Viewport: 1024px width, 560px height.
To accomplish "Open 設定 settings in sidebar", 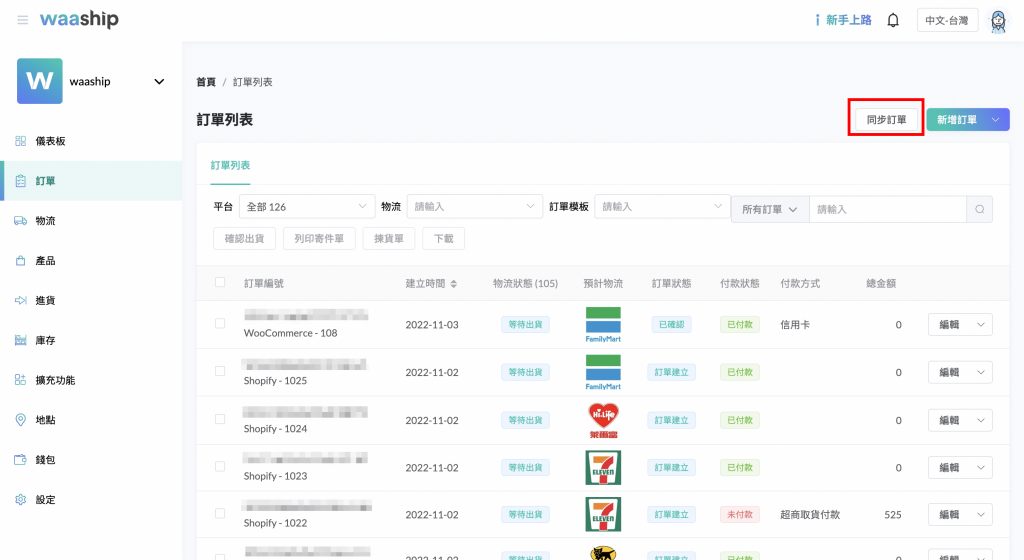I will click(45, 499).
